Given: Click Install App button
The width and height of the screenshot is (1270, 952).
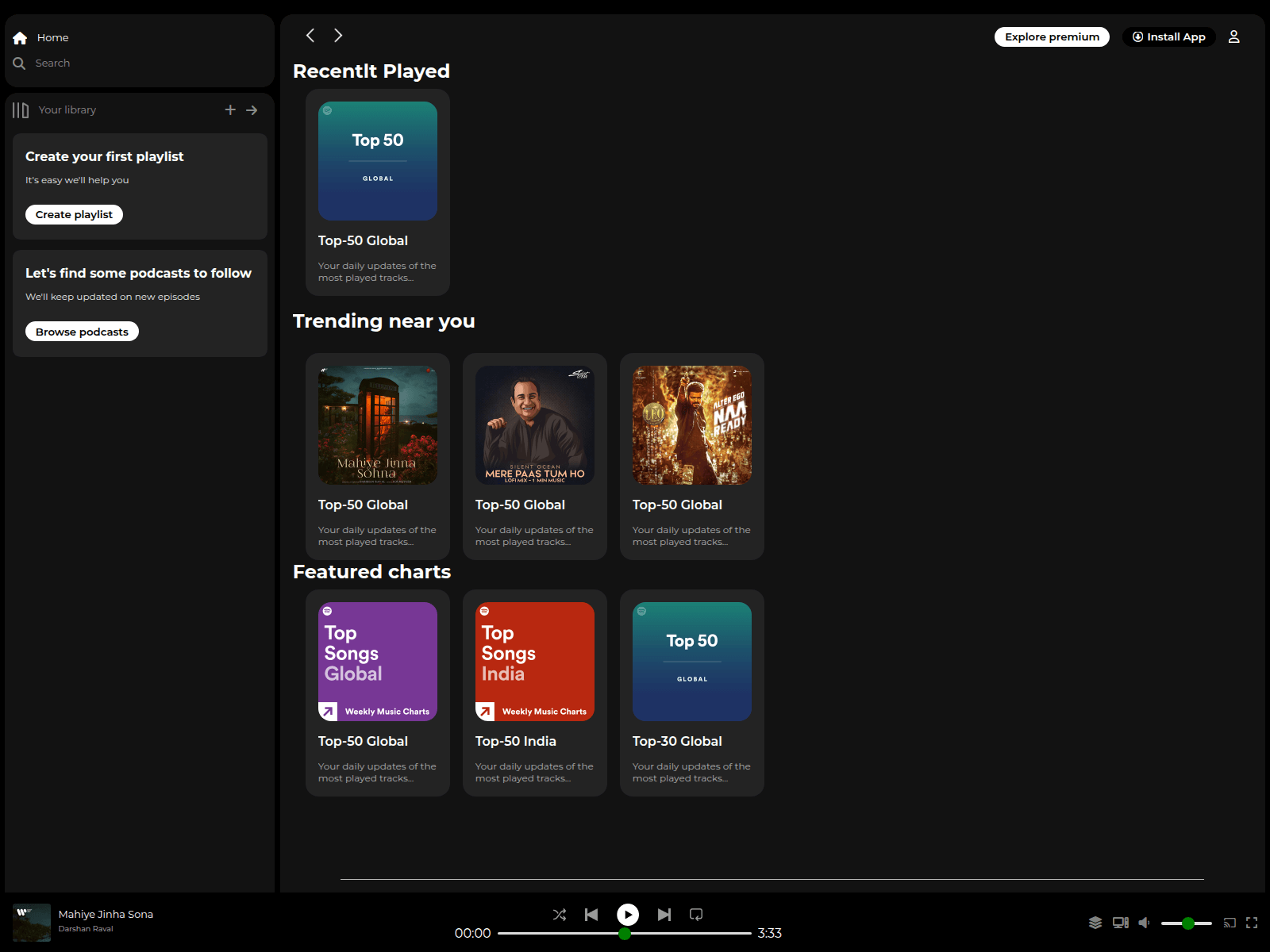Looking at the screenshot, I should pyautogui.click(x=1168, y=36).
